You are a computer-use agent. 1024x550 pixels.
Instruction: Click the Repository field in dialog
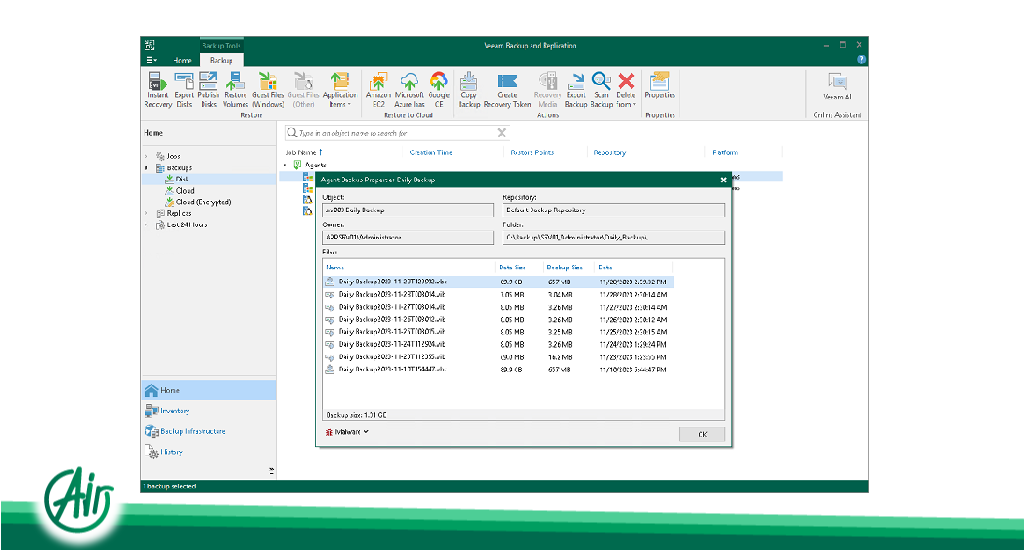613,210
